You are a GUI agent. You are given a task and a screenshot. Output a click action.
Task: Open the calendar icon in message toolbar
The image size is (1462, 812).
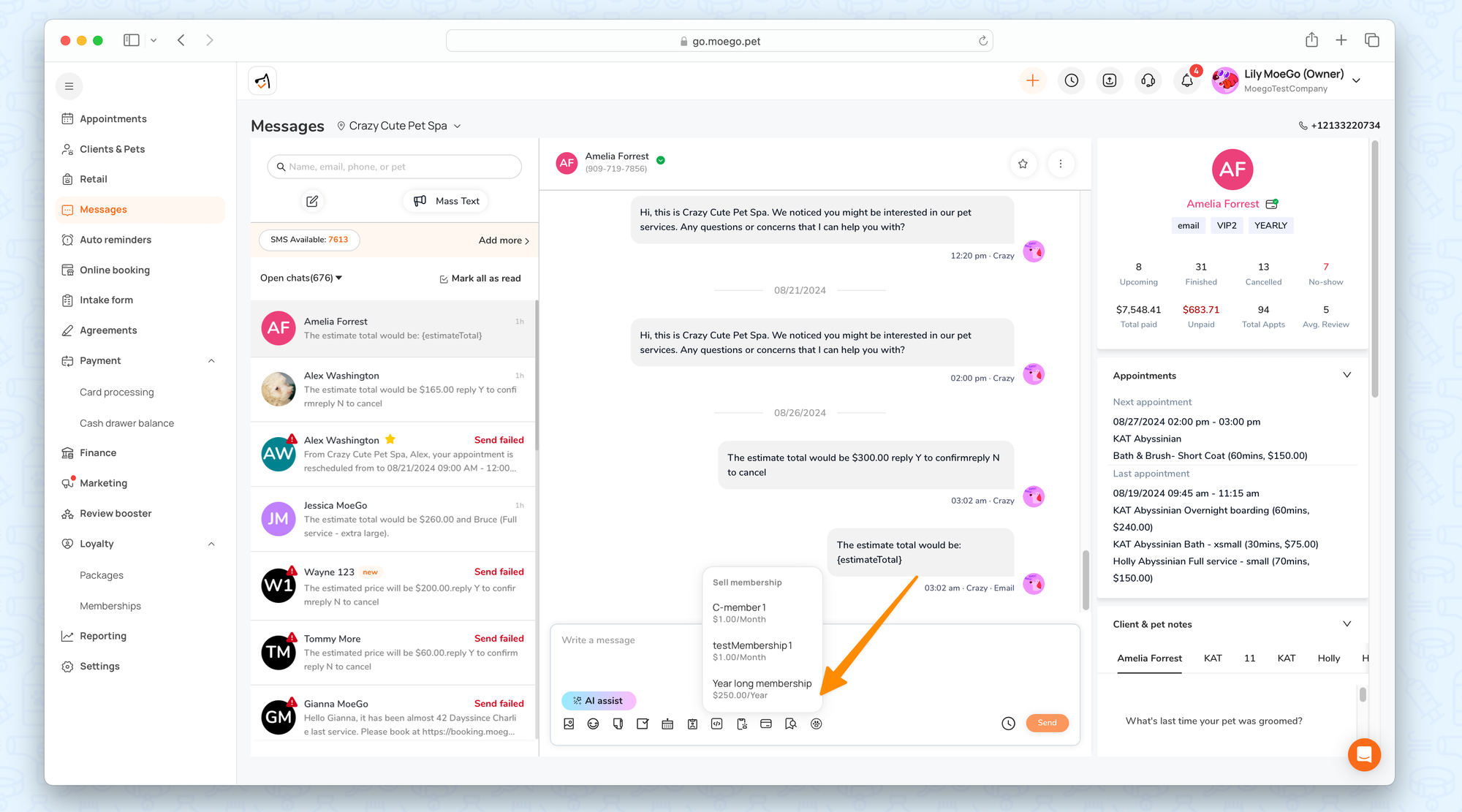point(667,724)
